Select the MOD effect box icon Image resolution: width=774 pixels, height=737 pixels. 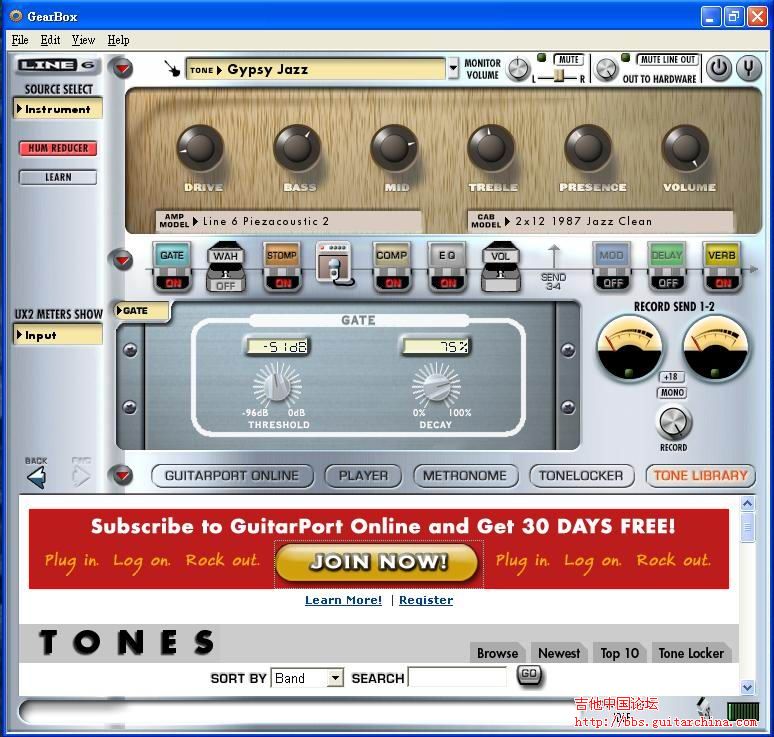pyautogui.click(x=611, y=255)
